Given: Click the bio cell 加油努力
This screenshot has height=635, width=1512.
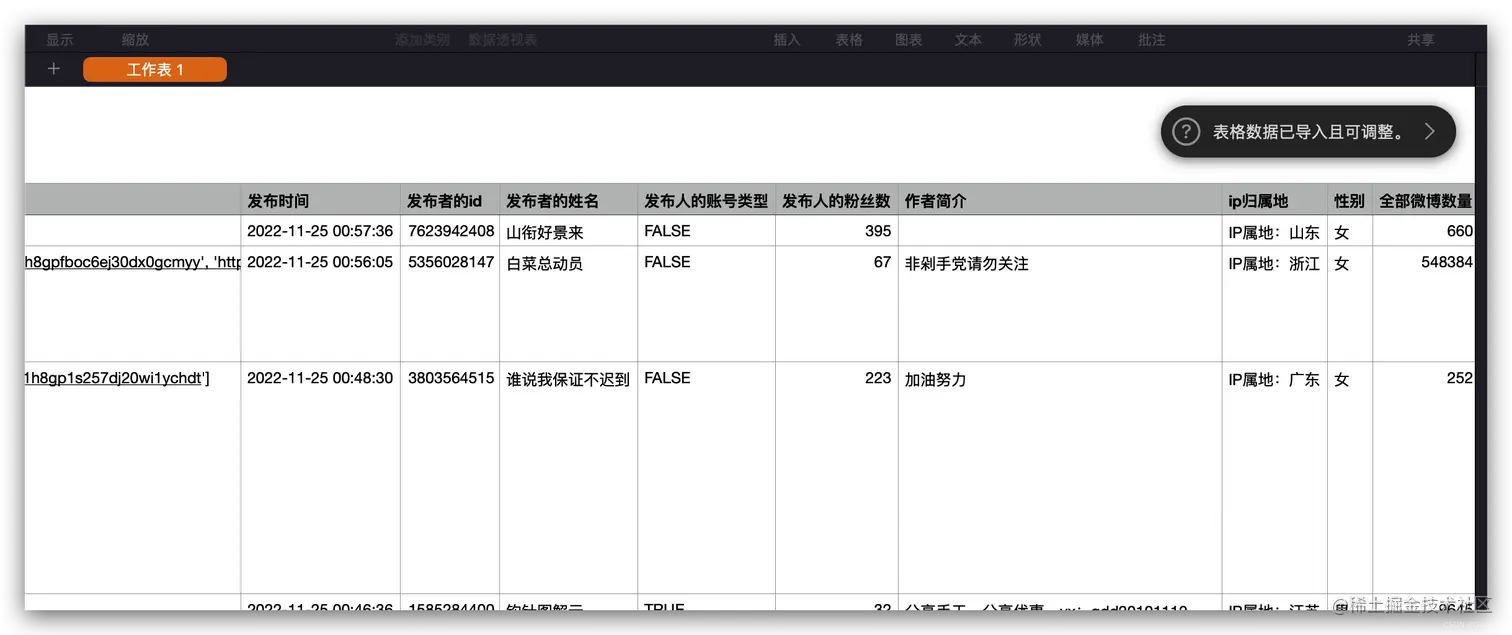Looking at the screenshot, I should pyautogui.click(x=1060, y=478).
